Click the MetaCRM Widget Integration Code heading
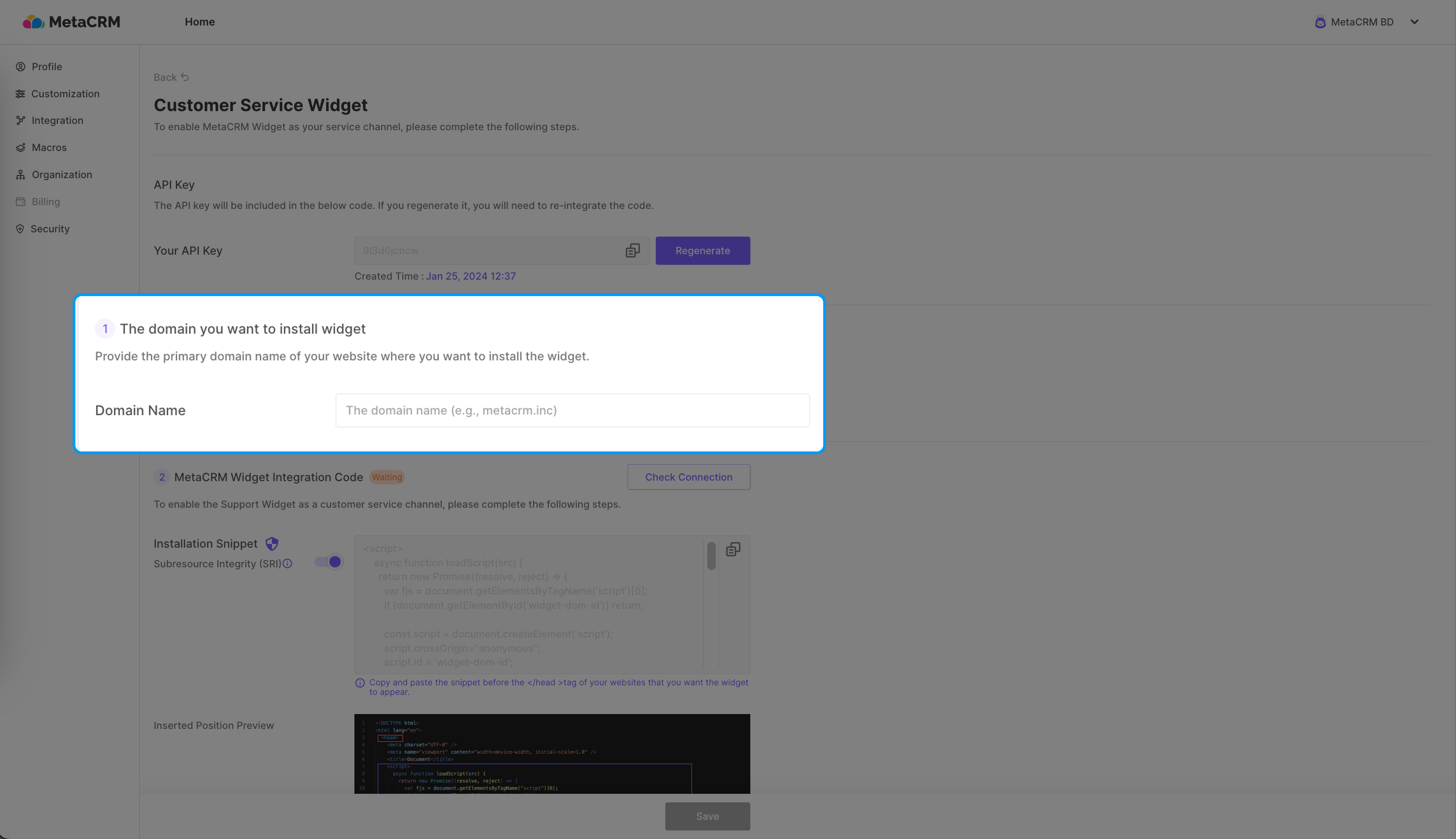 pyautogui.click(x=268, y=477)
